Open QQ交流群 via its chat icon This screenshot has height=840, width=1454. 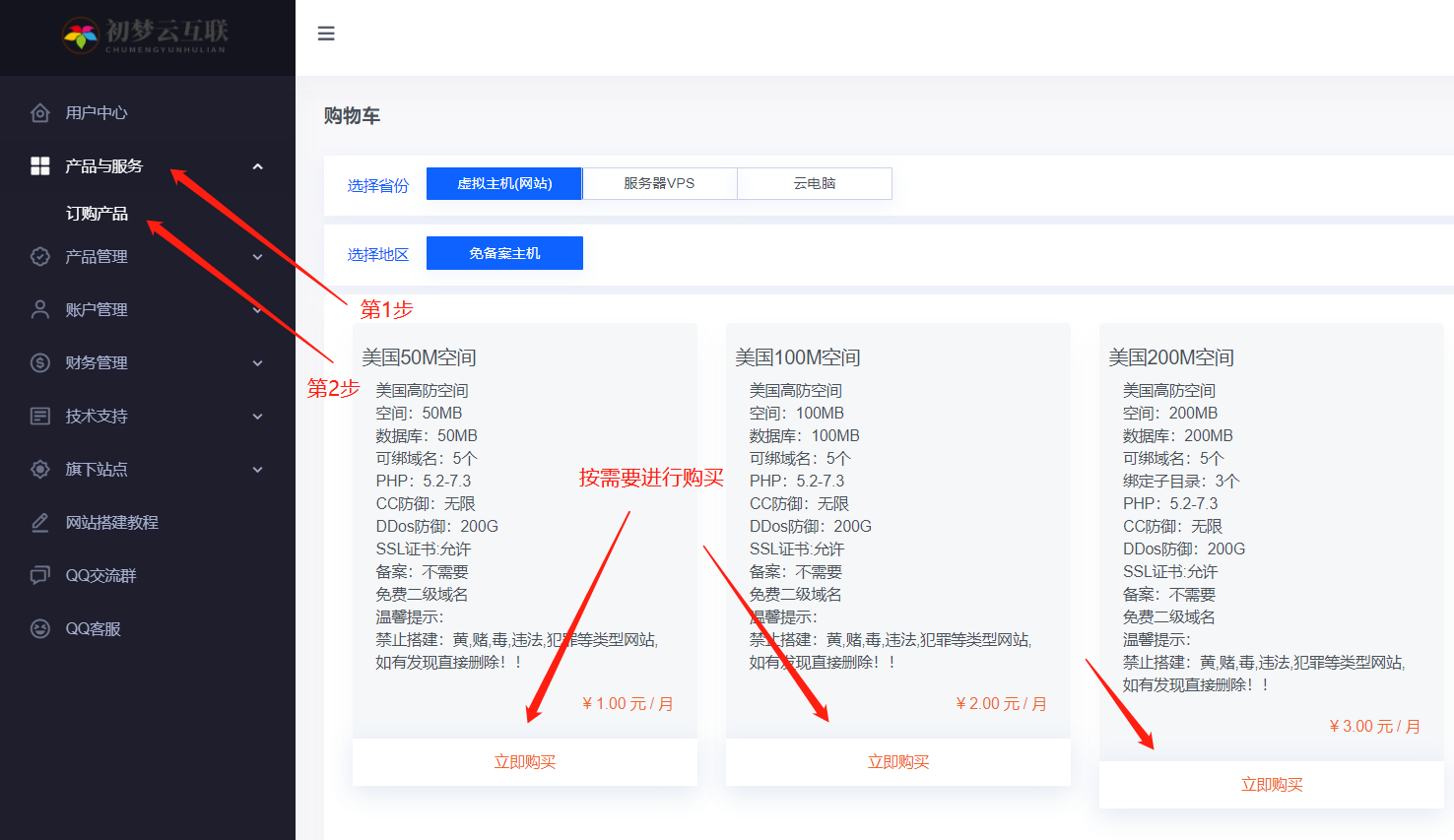point(39,575)
